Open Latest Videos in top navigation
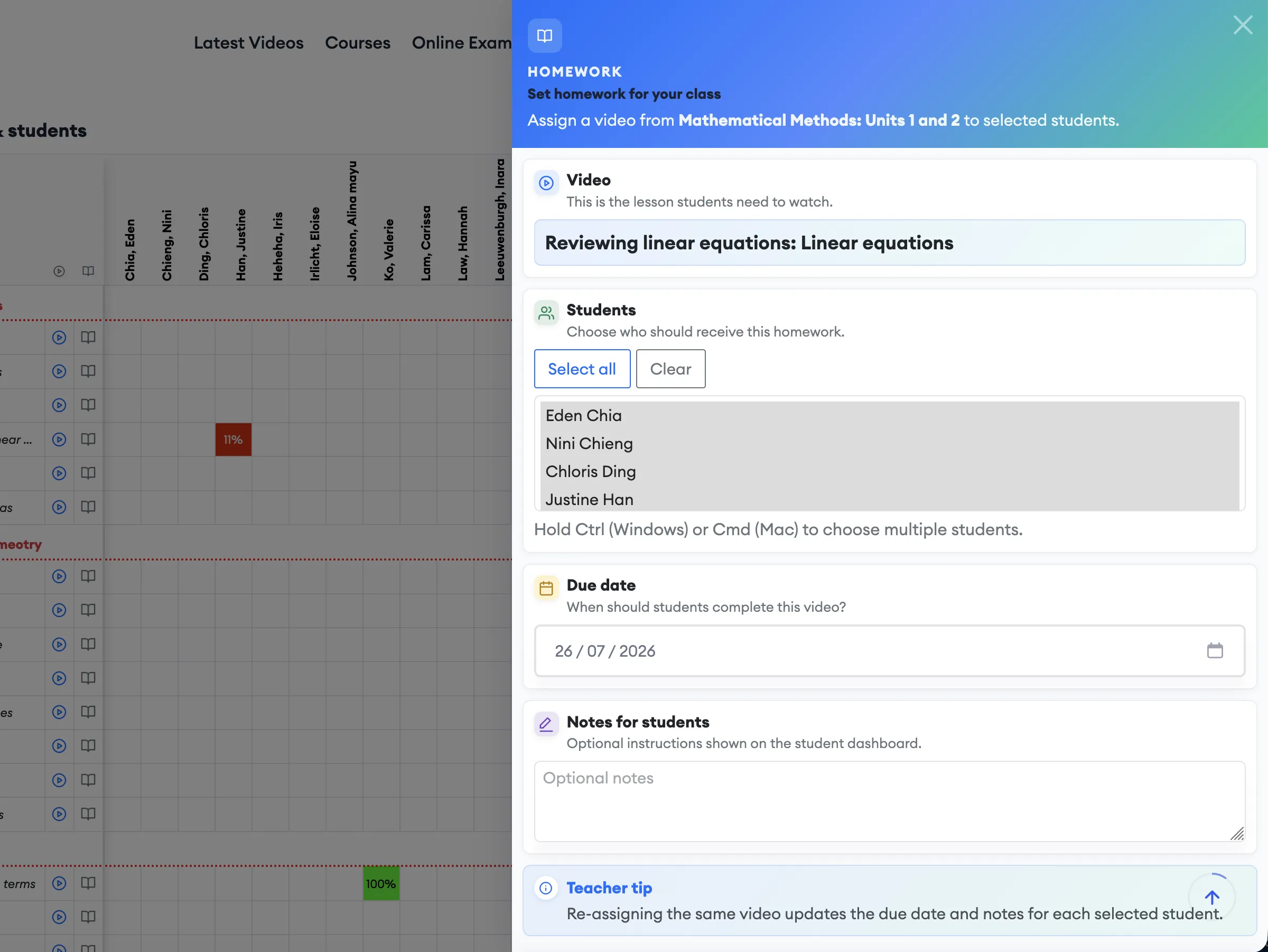 [248, 43]
